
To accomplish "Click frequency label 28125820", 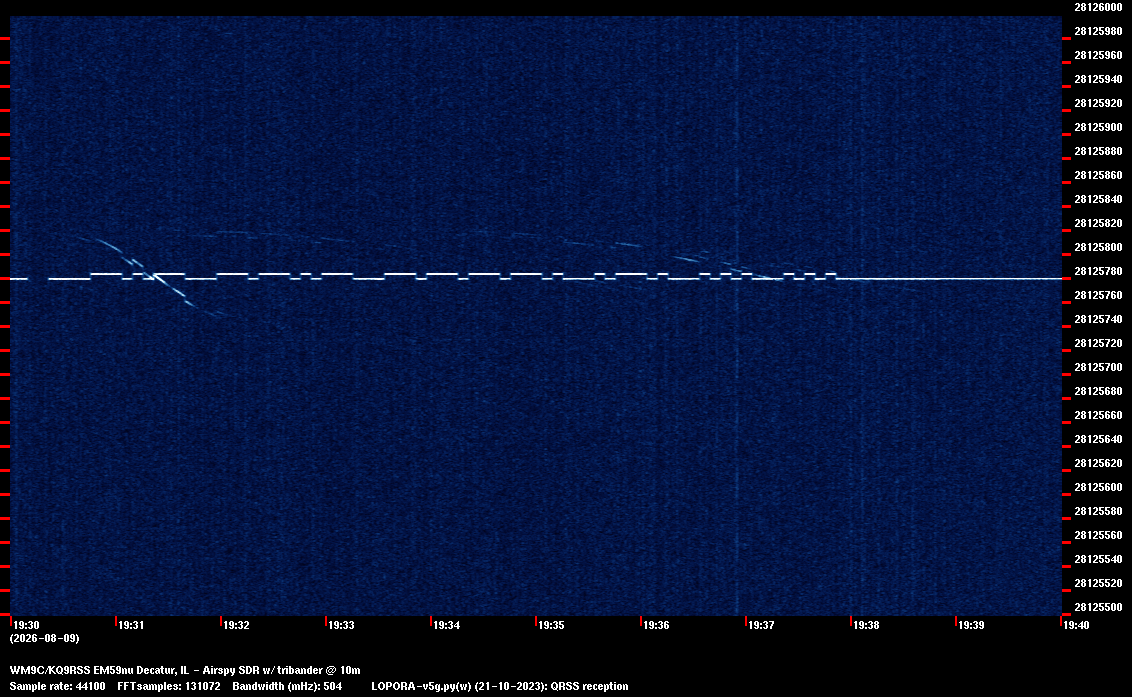I will point(1098,223).
